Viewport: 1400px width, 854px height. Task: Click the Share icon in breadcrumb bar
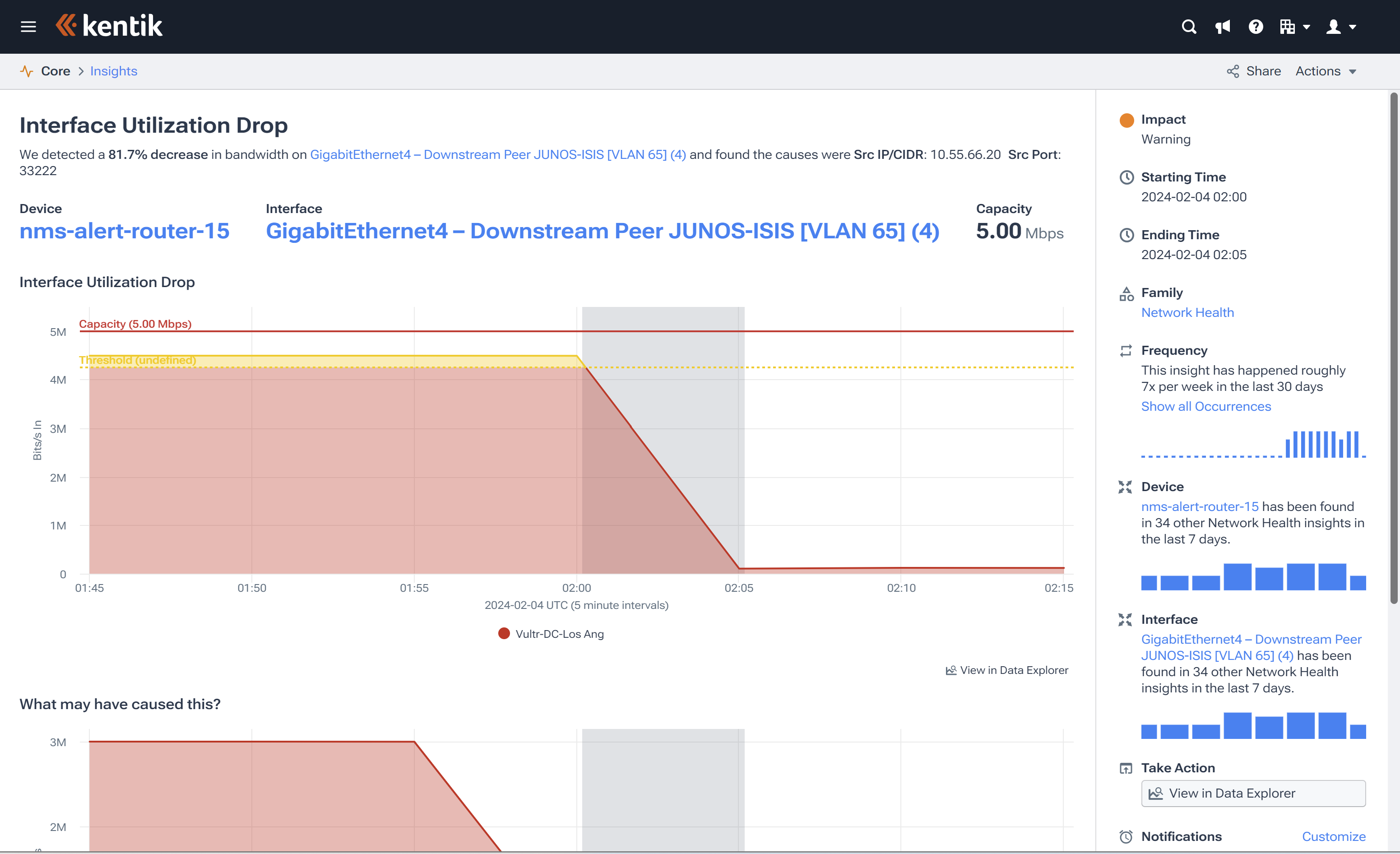click(1233, 71)
